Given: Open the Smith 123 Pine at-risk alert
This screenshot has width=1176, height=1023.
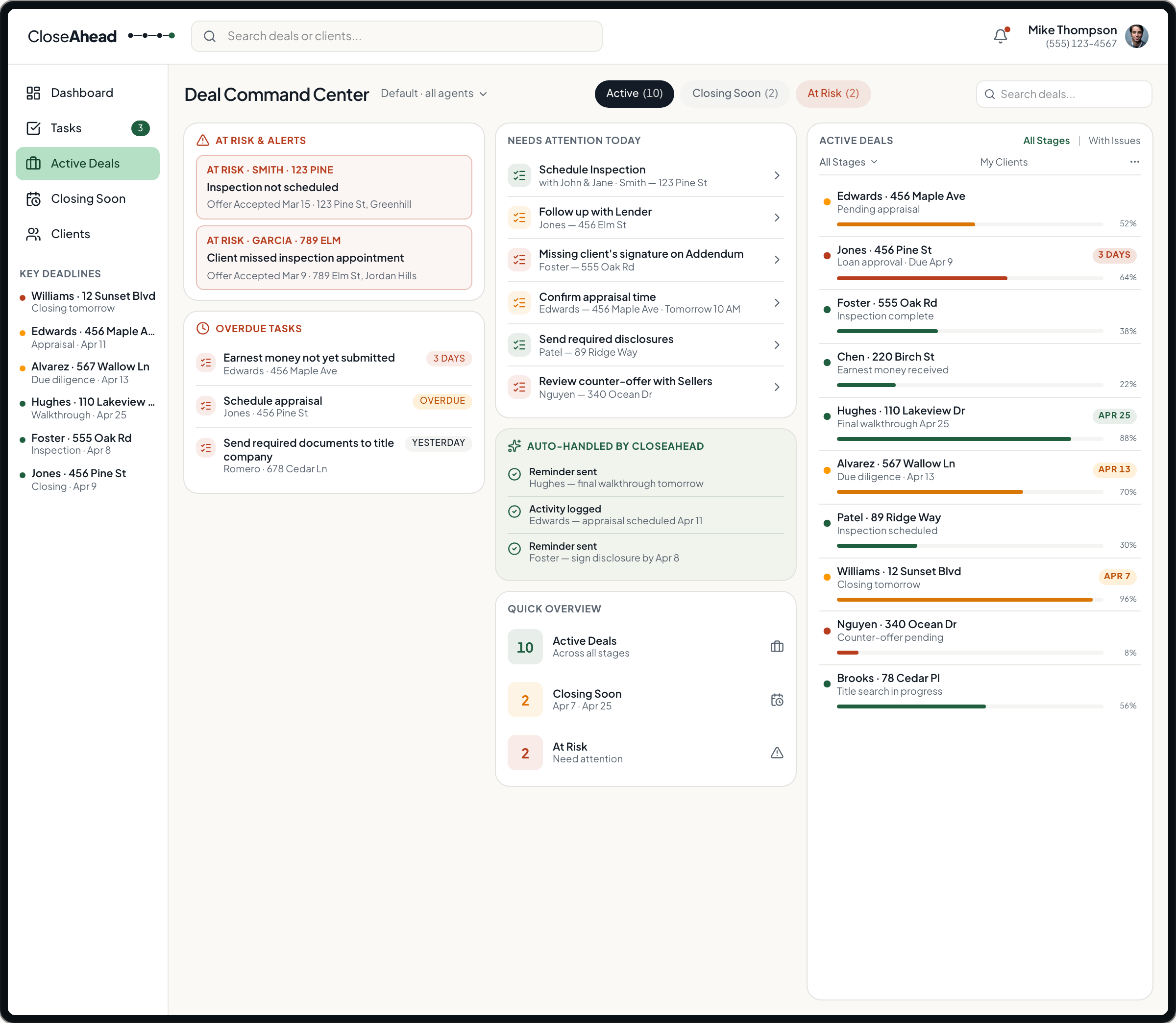Looking at the screenshot, I should pos(334,187).
